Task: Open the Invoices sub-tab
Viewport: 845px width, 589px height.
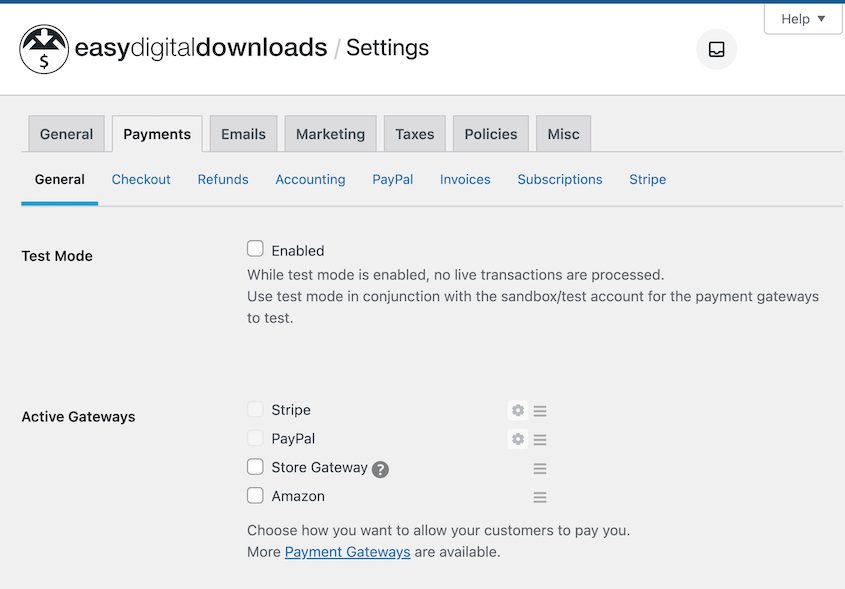Action: click(x=465, y=179)
